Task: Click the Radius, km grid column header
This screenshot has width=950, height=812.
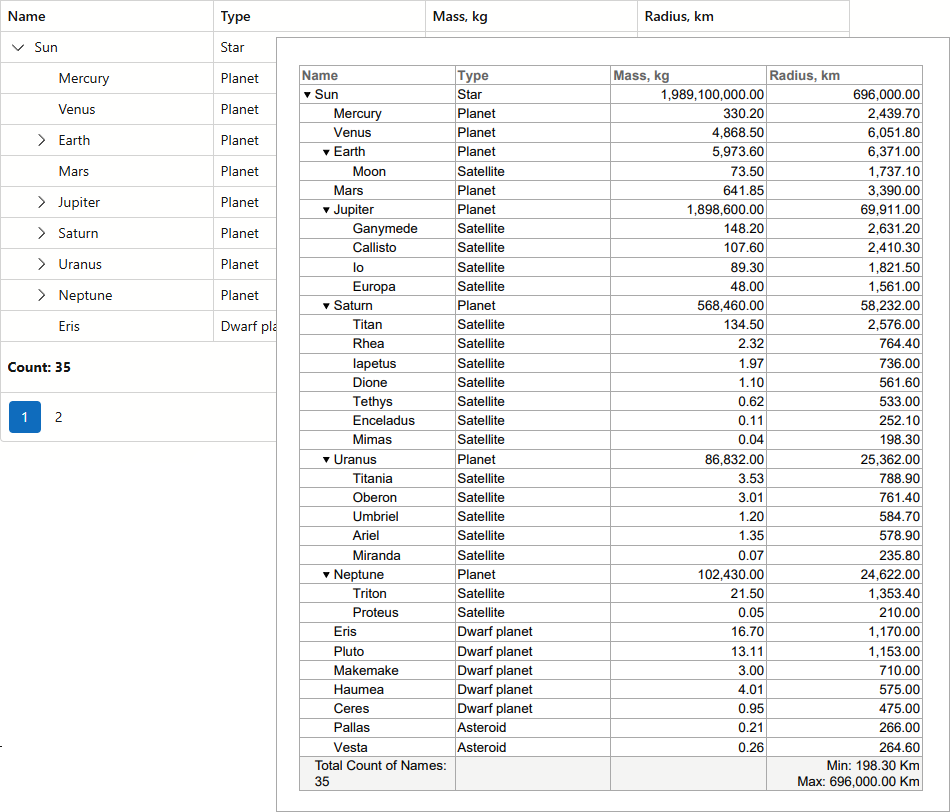Action: click(679, 16)
